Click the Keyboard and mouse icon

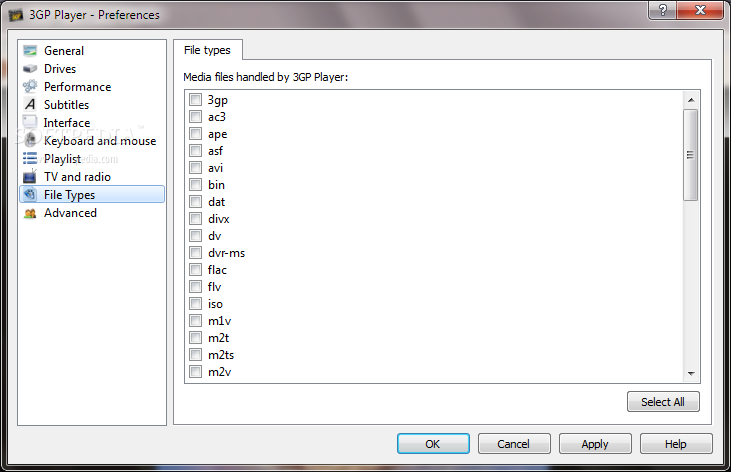pyautogui.click(x=30, y=140)
